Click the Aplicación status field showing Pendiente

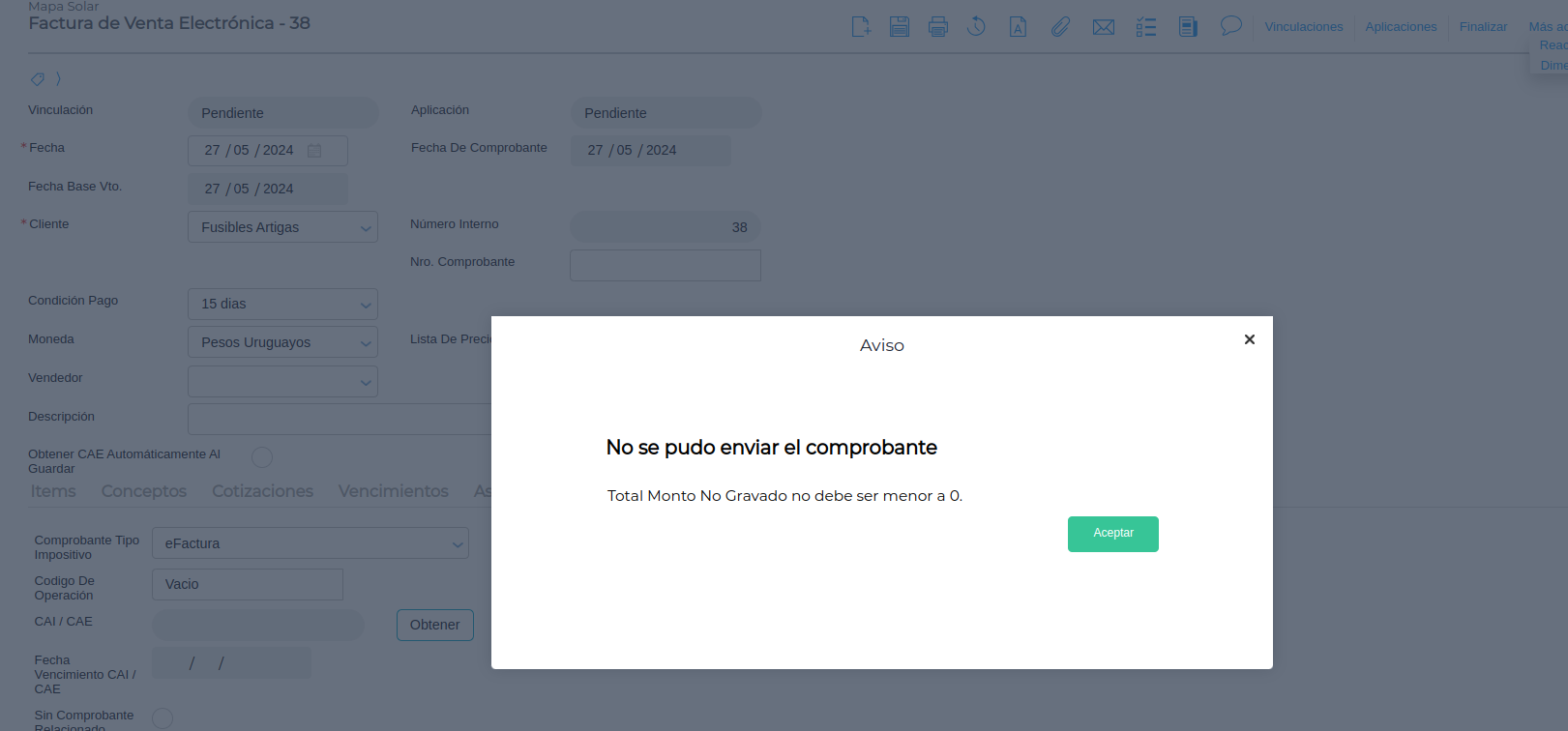[x=666, y=113]
